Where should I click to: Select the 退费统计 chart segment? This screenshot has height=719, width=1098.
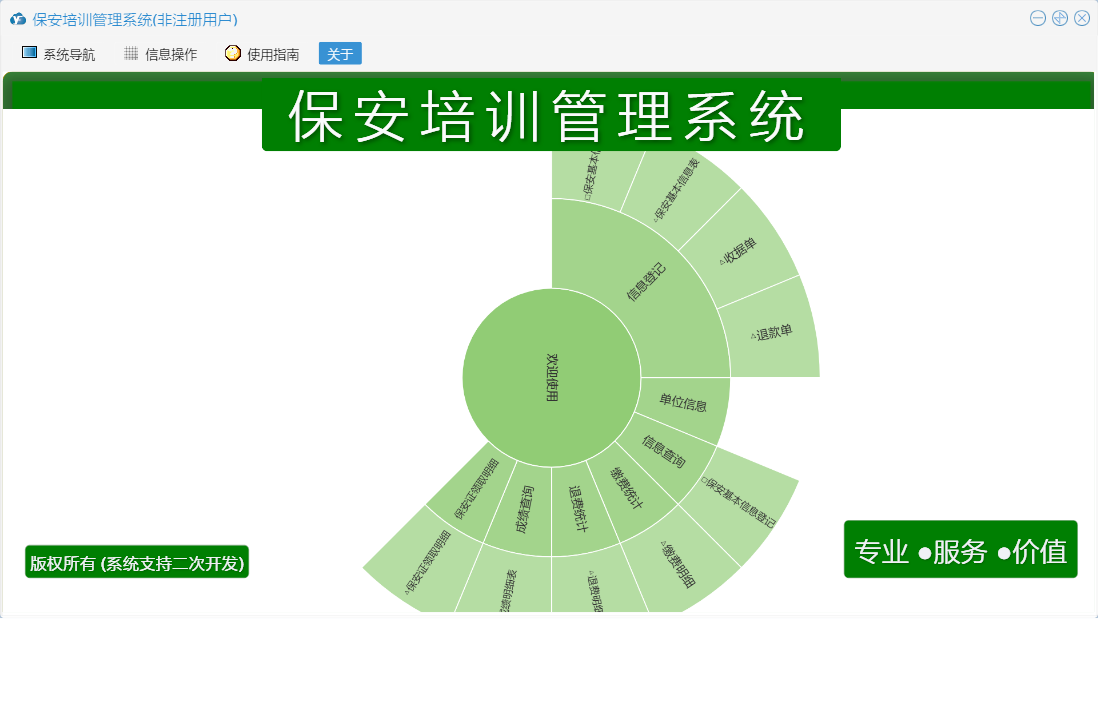tap(579, 510)
